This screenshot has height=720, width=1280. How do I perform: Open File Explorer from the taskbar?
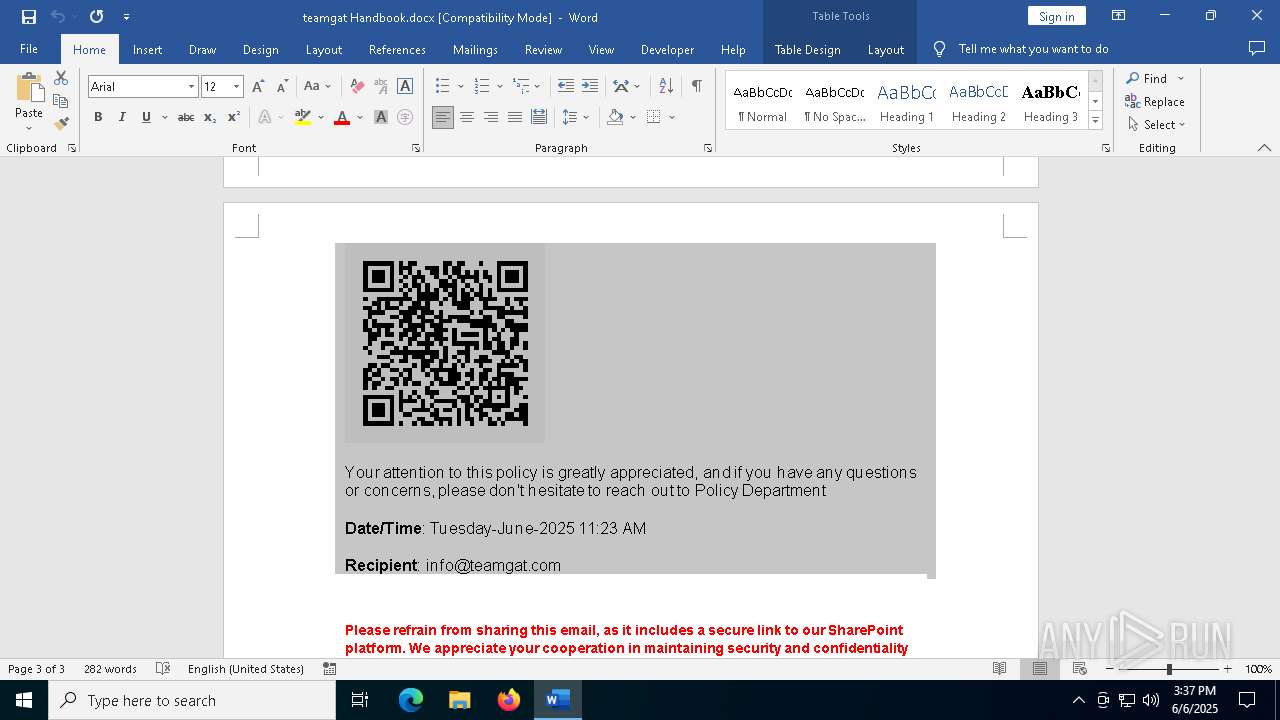[x=459, y=700]
